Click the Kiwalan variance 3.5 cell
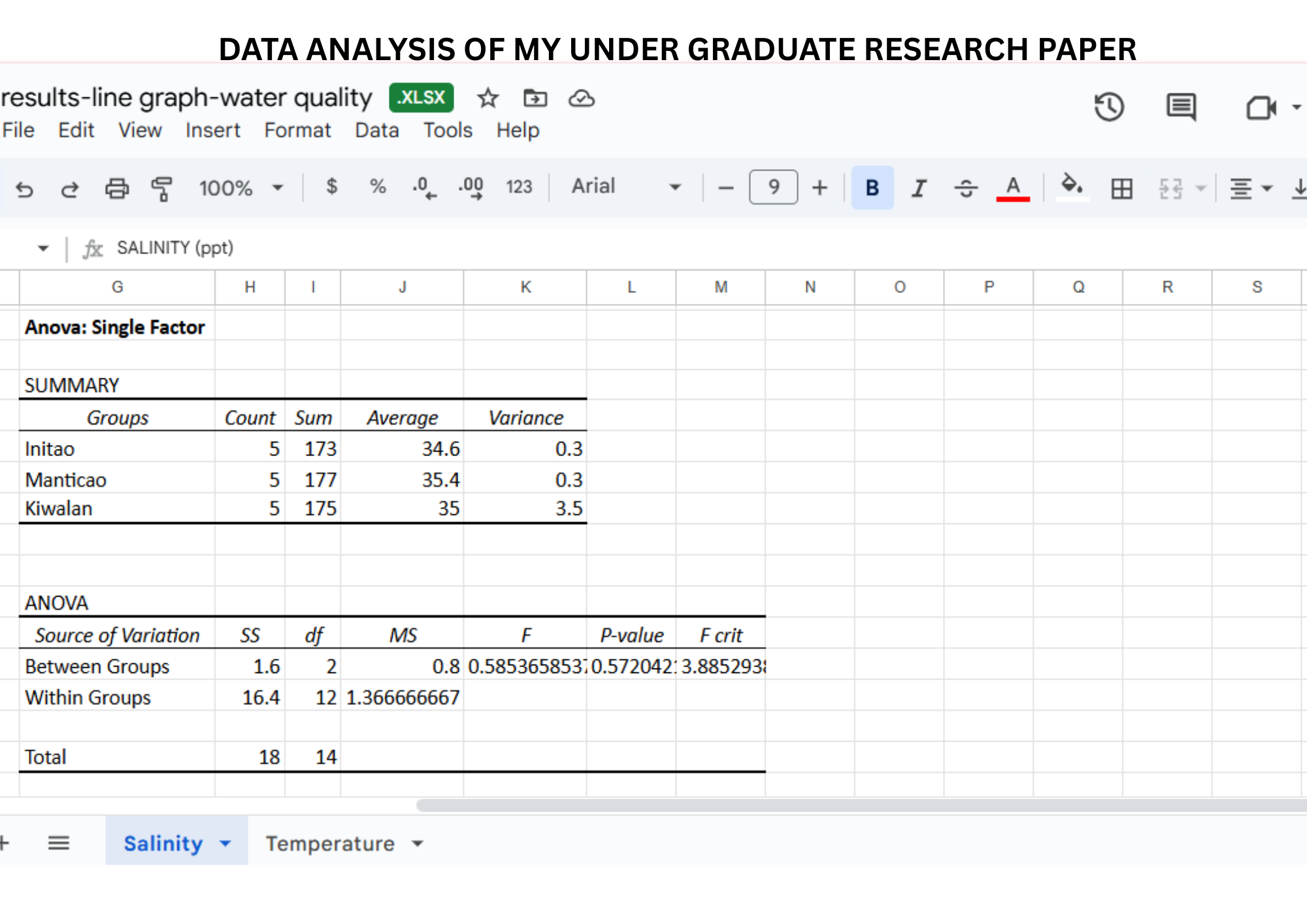Image resolution: width=1307 pixels, height=924 pixels. [x=525, y=508]
